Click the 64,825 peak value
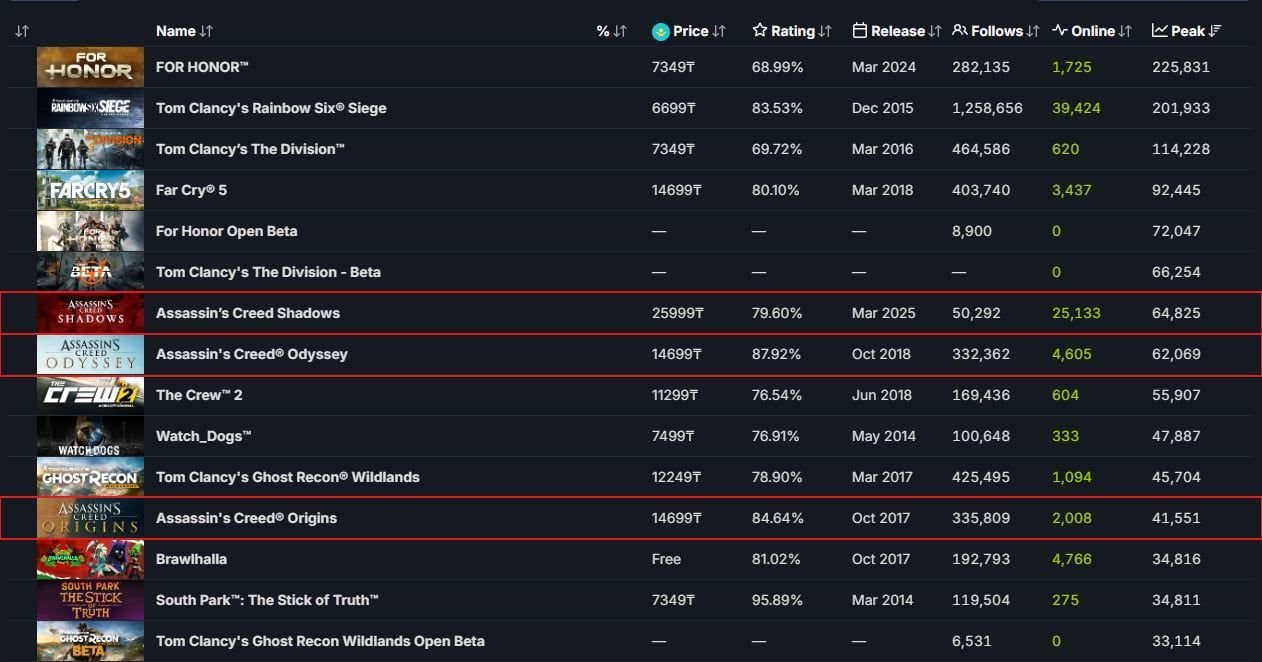The width and height of the screenshot is (1262, 662). (x=1177, y=313)
